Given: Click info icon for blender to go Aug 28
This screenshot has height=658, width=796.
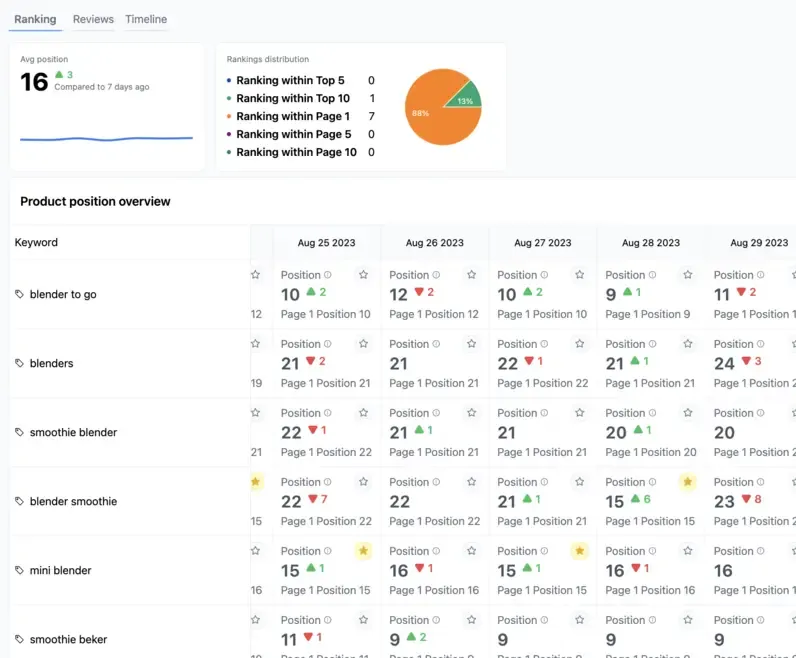Looking at the screenshot, I should point(652,275).
